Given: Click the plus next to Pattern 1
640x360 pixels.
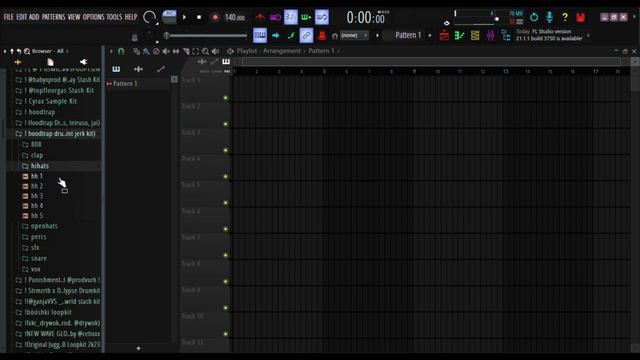Looking at the screenshot, I should point(430,36).
